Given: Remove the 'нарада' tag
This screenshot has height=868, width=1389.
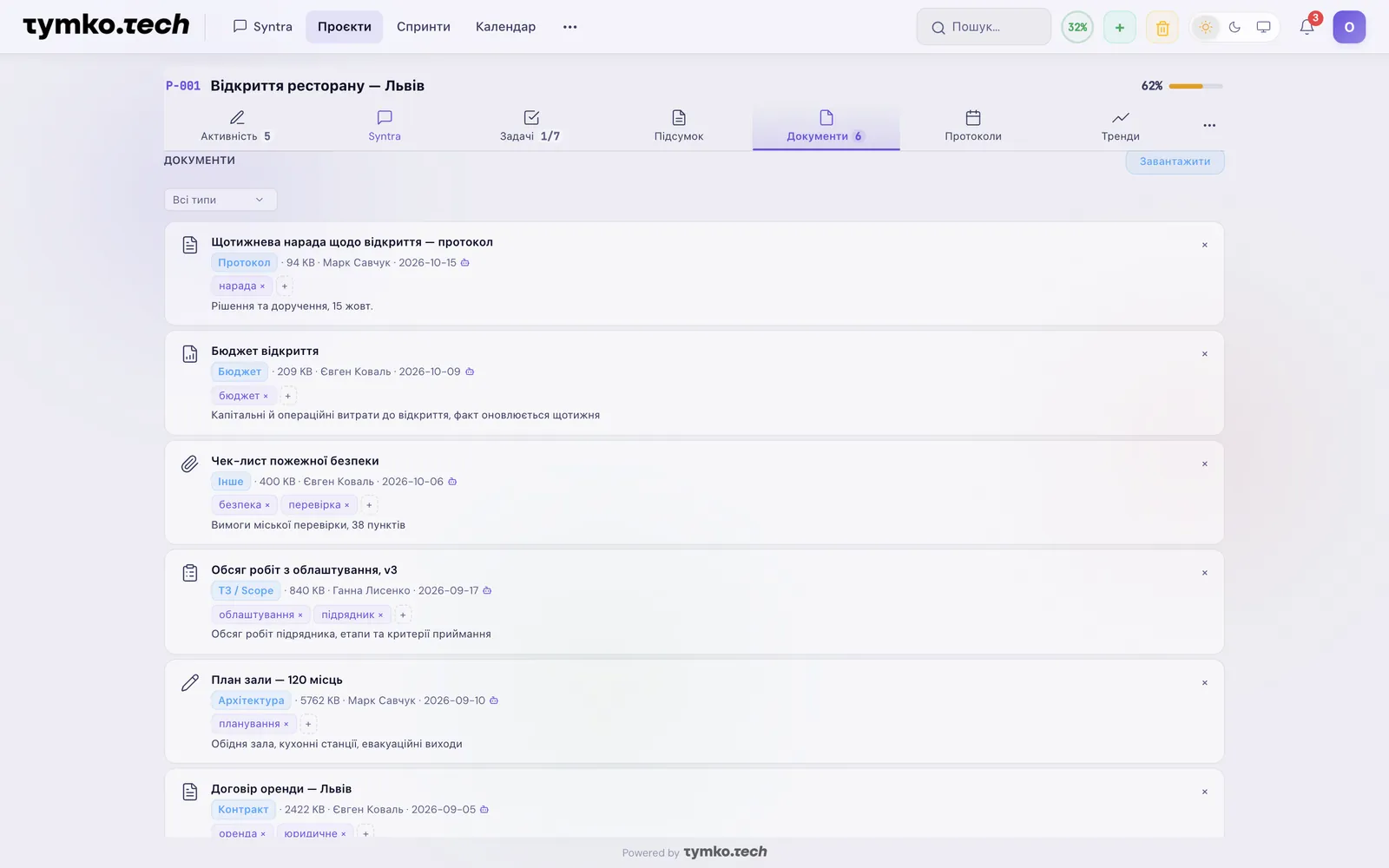Looking at the screenshot, I should point(262,286).
